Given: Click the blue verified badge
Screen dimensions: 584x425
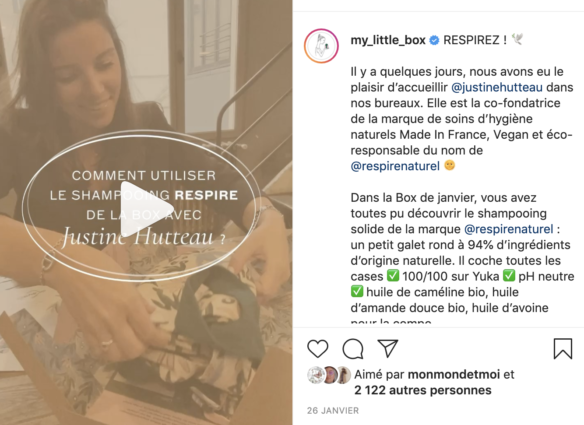Looking at the screenshot, I should 434,40.
